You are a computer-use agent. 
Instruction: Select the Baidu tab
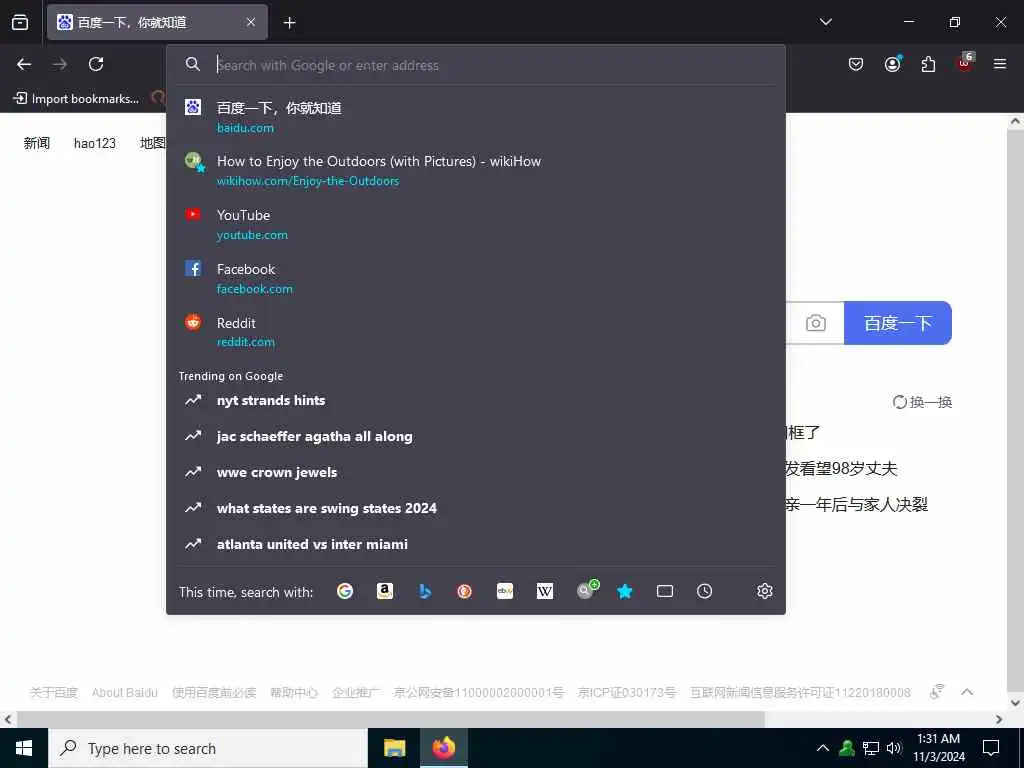click(x=157, y=22)
